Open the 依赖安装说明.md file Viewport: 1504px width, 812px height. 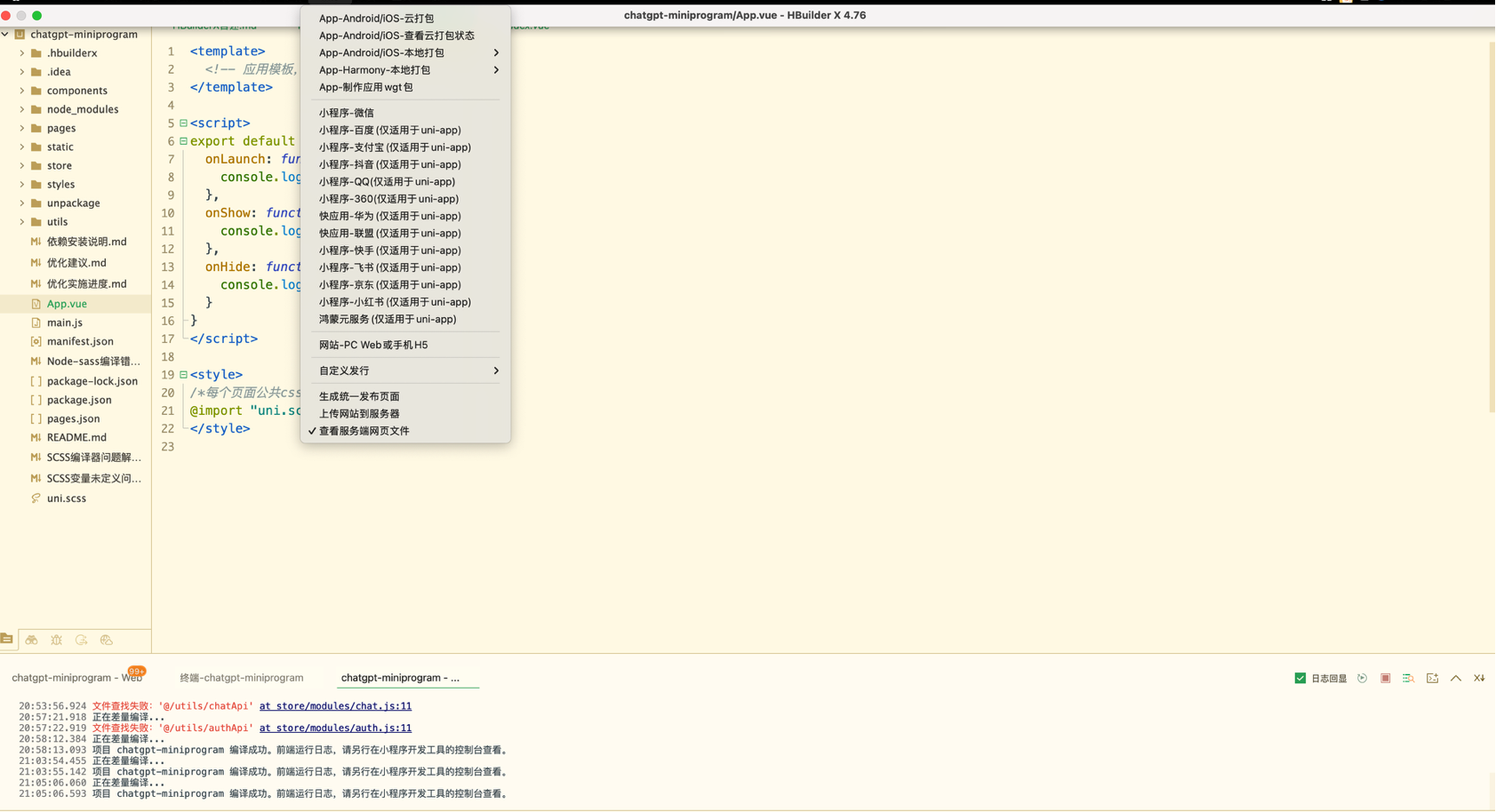(87, 243)
